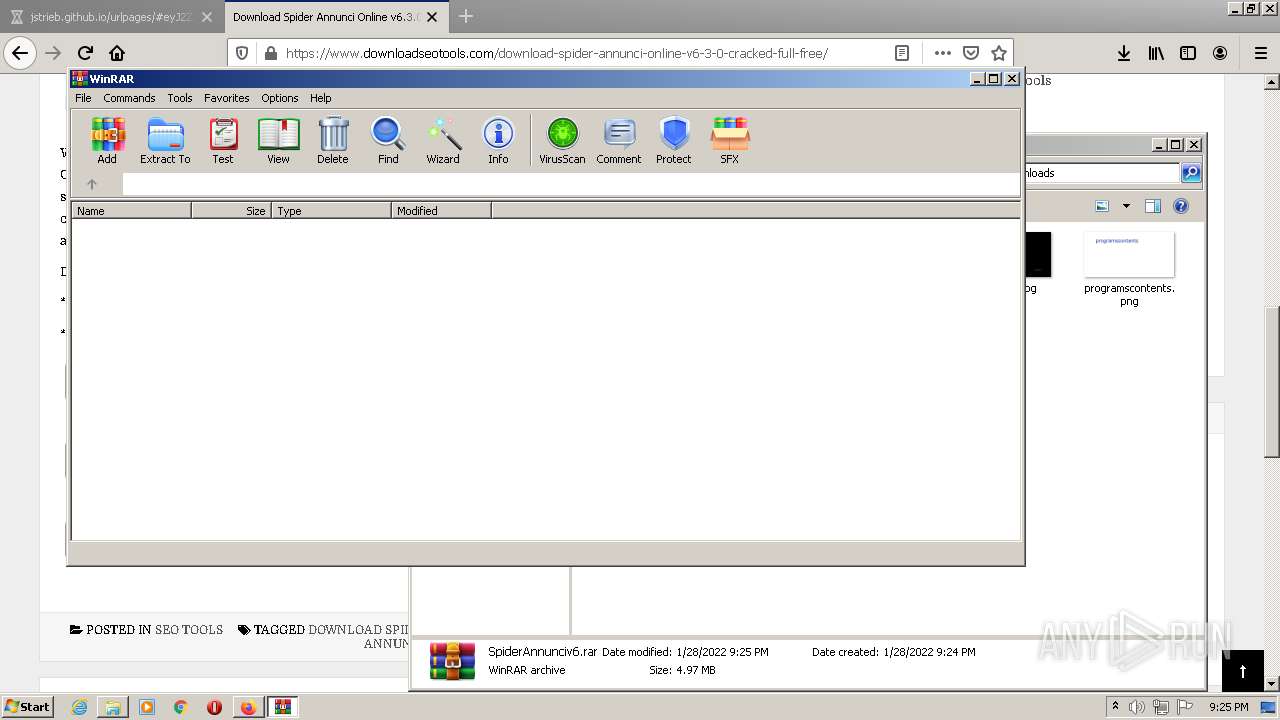Toggle Firefox reader view icon
Image resolution: width=1280 pixels, height=720 pixels.
click(x=902, y=53)
